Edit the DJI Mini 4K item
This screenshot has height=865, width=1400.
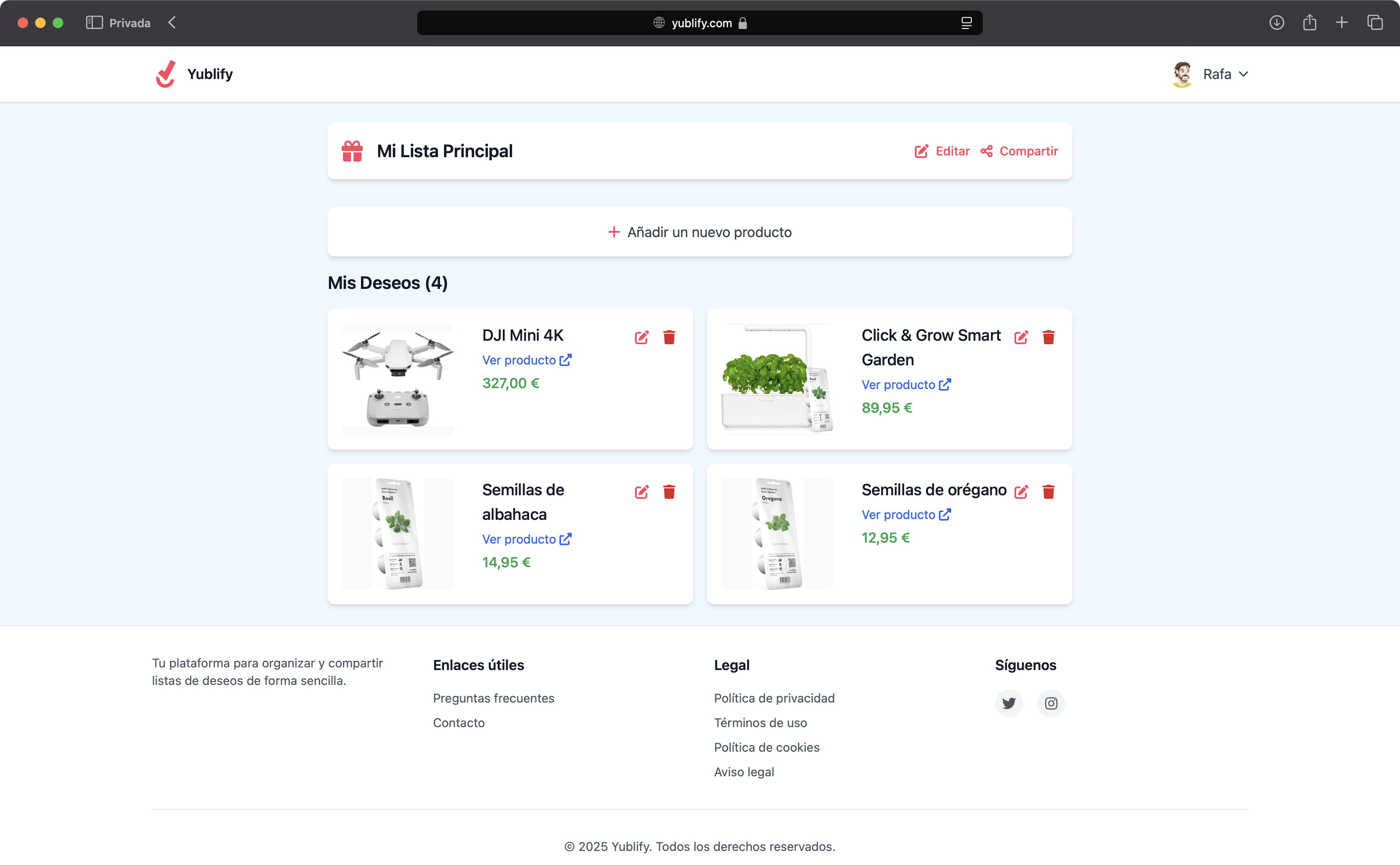(641, 337)
